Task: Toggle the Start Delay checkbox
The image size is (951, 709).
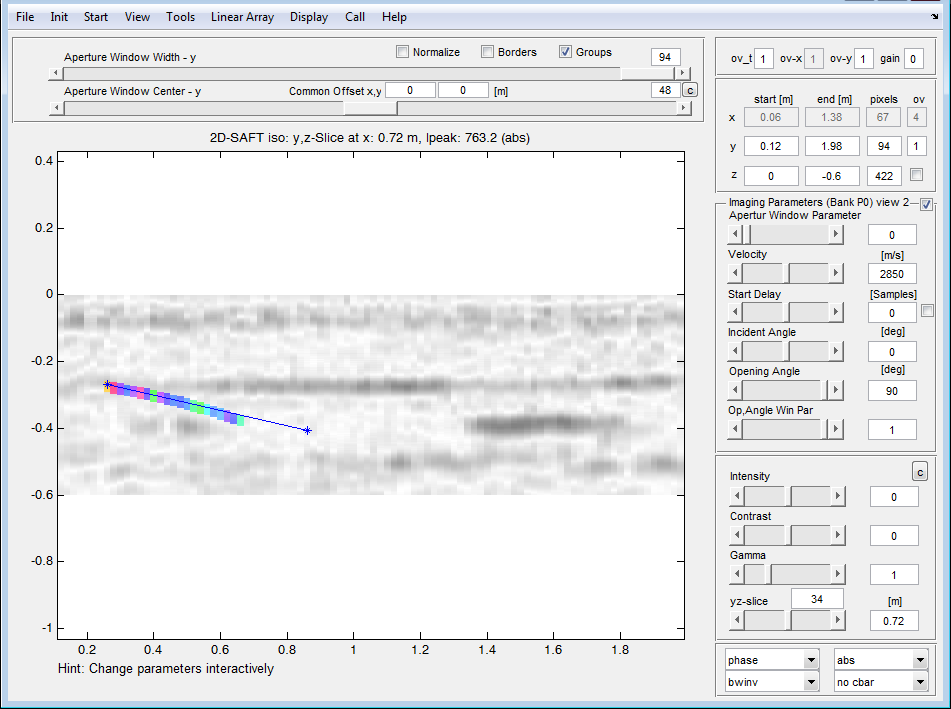Action: coord(927,311)
